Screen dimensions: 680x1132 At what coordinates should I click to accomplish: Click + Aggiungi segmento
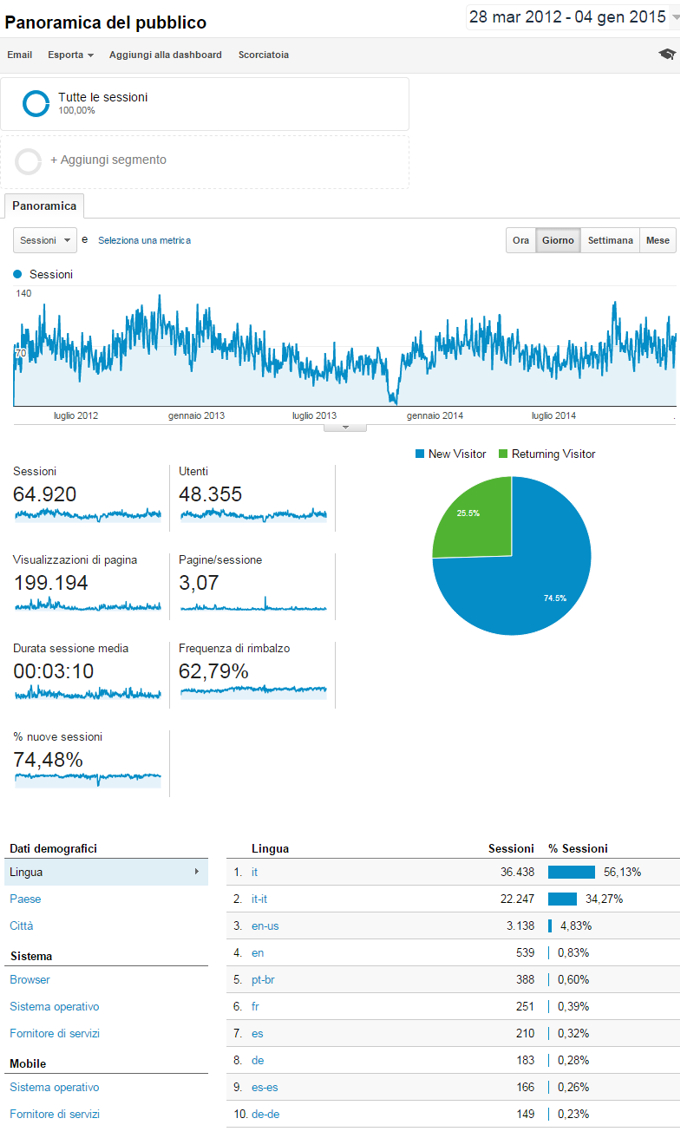click(108, 160)
